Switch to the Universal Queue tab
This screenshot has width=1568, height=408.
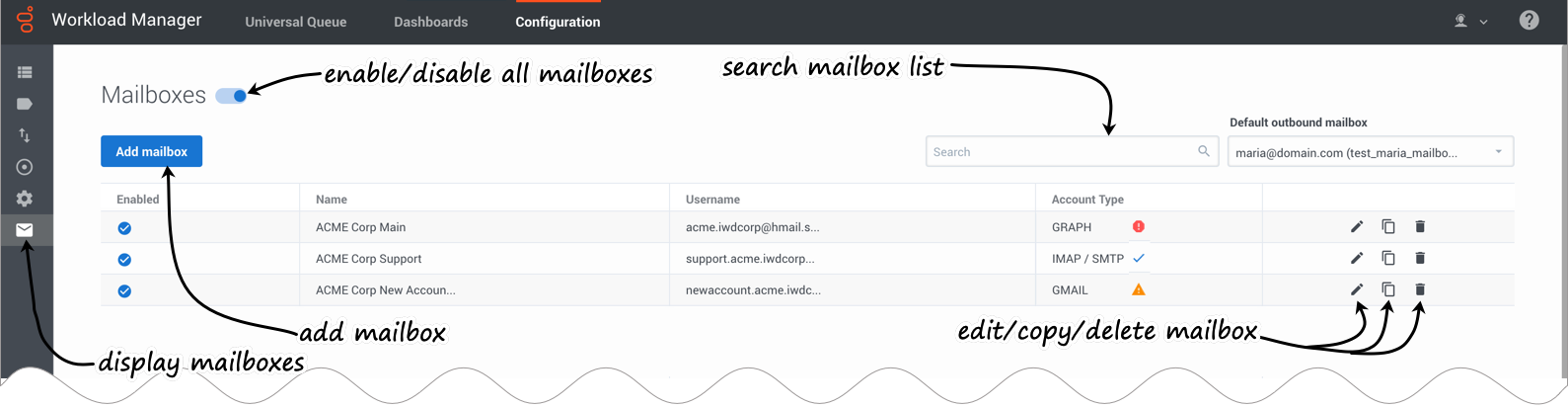coord(296,22)
